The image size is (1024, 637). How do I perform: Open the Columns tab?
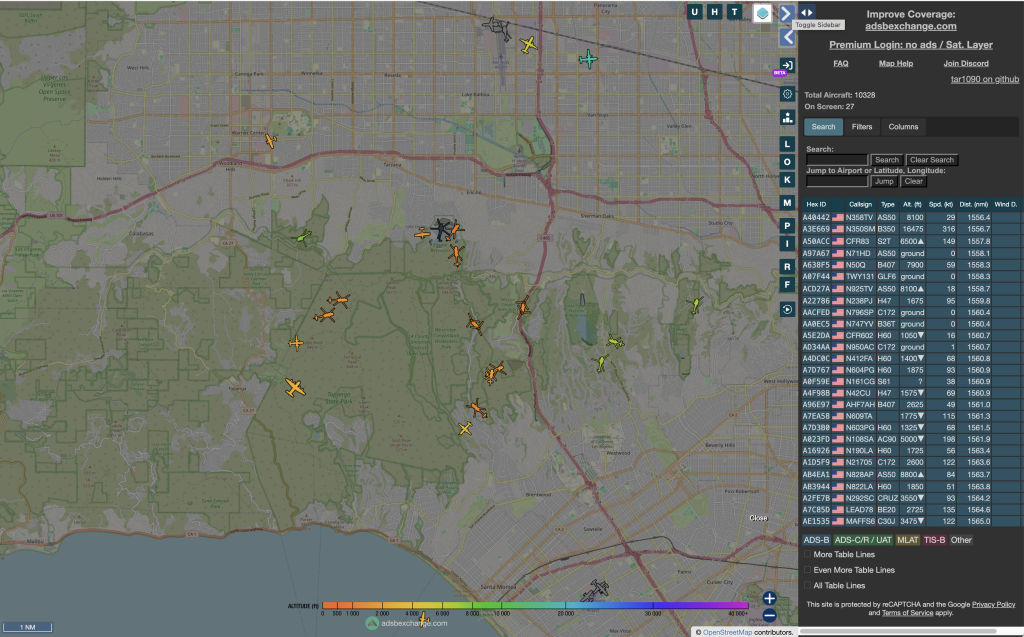pos(903,127)
